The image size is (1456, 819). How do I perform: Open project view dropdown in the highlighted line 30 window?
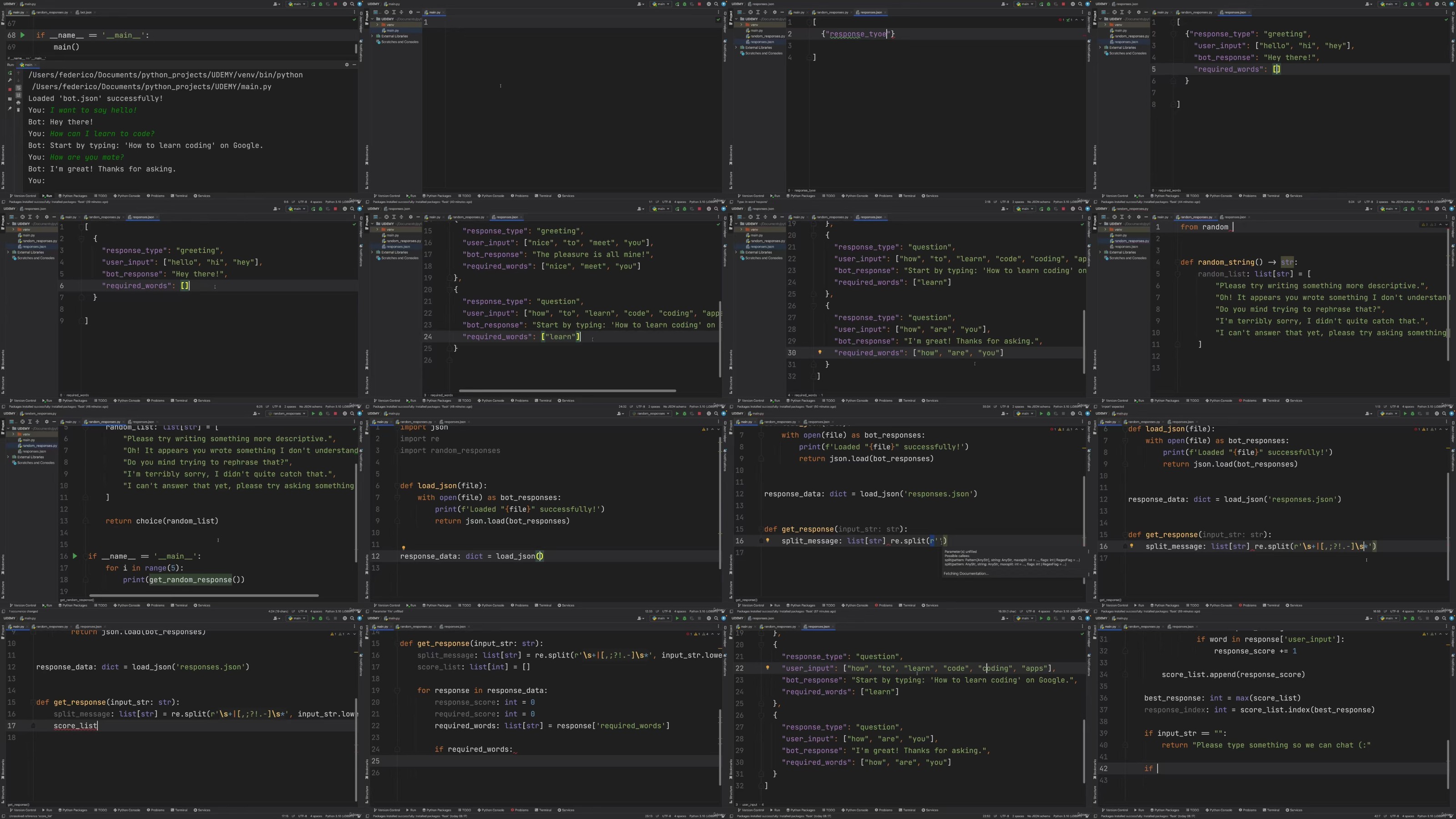(x=742, y=217)
